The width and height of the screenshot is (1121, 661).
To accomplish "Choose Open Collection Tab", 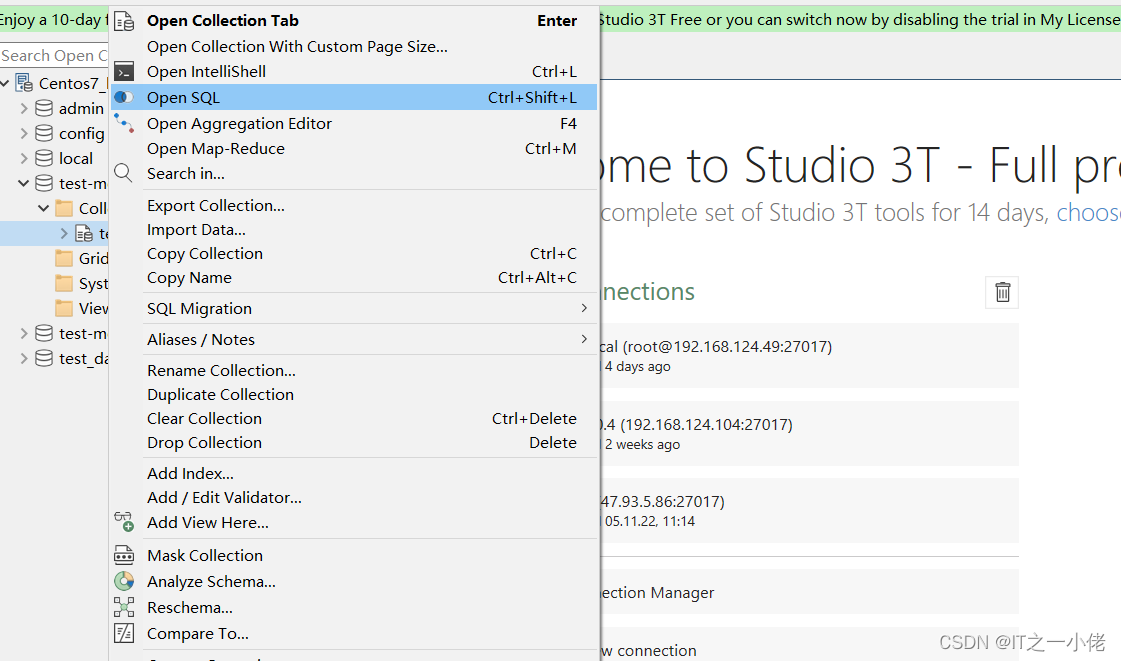I will [355, 21].
